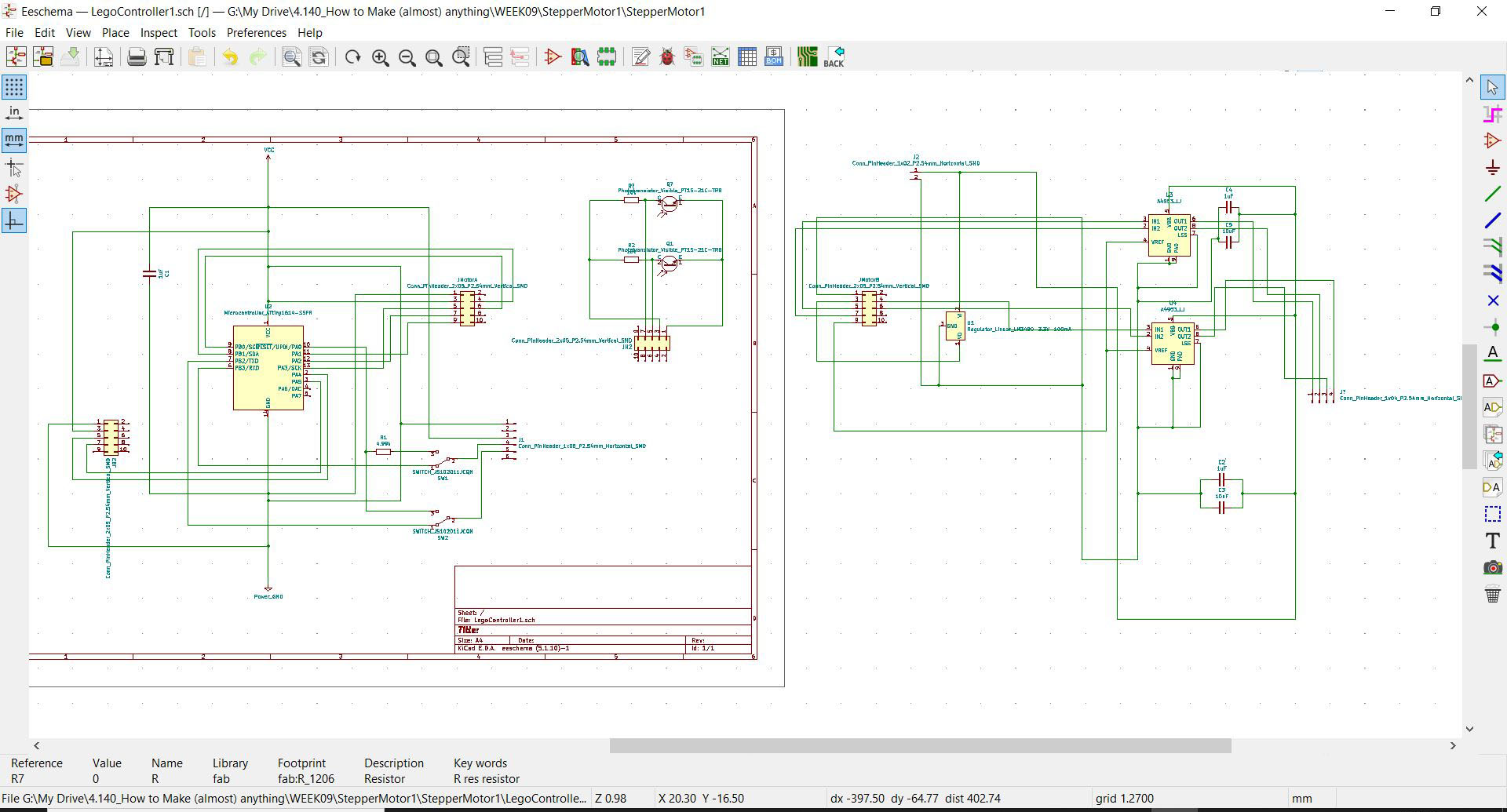Open the Edit menu

[x=45, y=32]
